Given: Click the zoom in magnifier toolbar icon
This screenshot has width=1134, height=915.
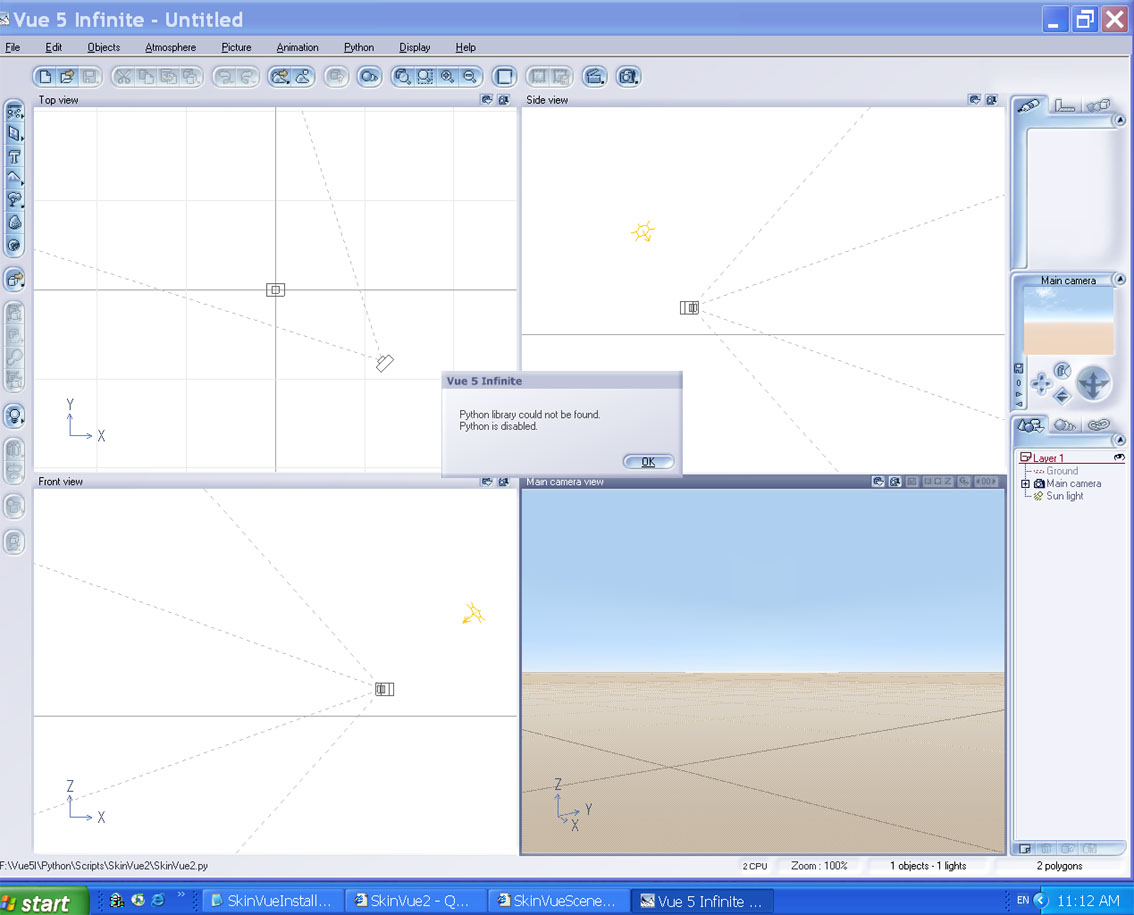Looking at the screenshot, I should [447, 76].
